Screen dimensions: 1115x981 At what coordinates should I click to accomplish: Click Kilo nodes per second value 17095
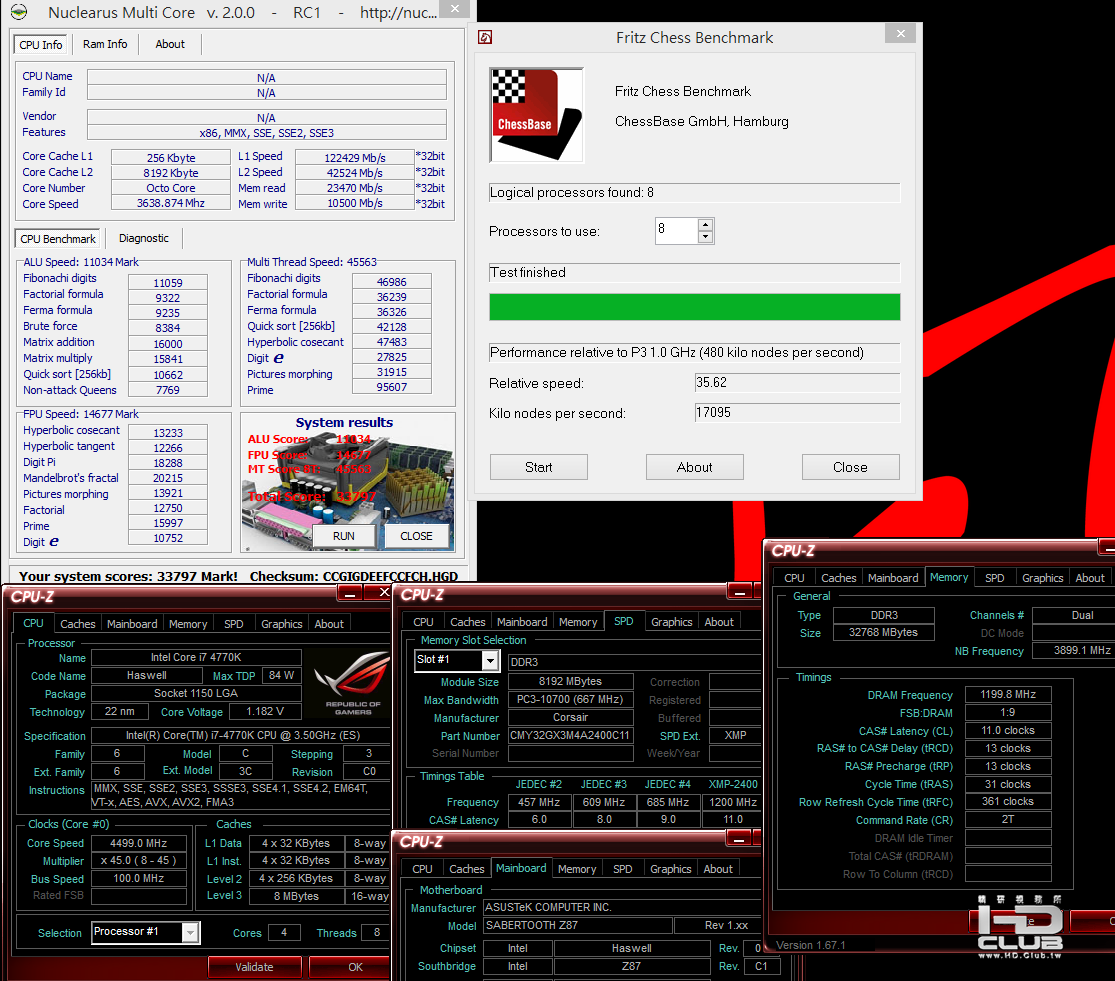[x=797, y=412]
